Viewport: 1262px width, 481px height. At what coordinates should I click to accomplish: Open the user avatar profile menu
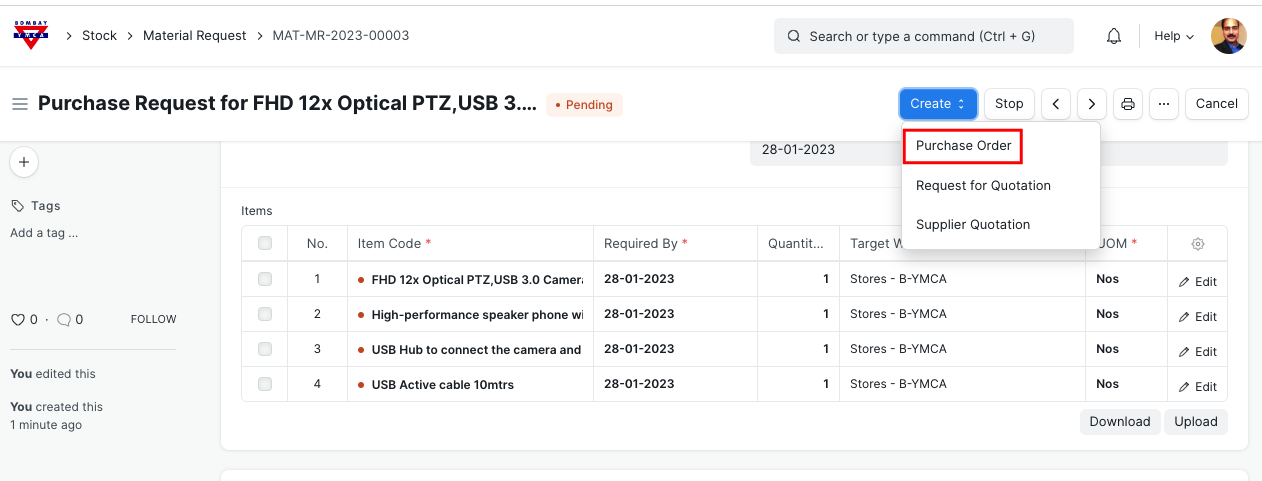tap(1228, 36)
